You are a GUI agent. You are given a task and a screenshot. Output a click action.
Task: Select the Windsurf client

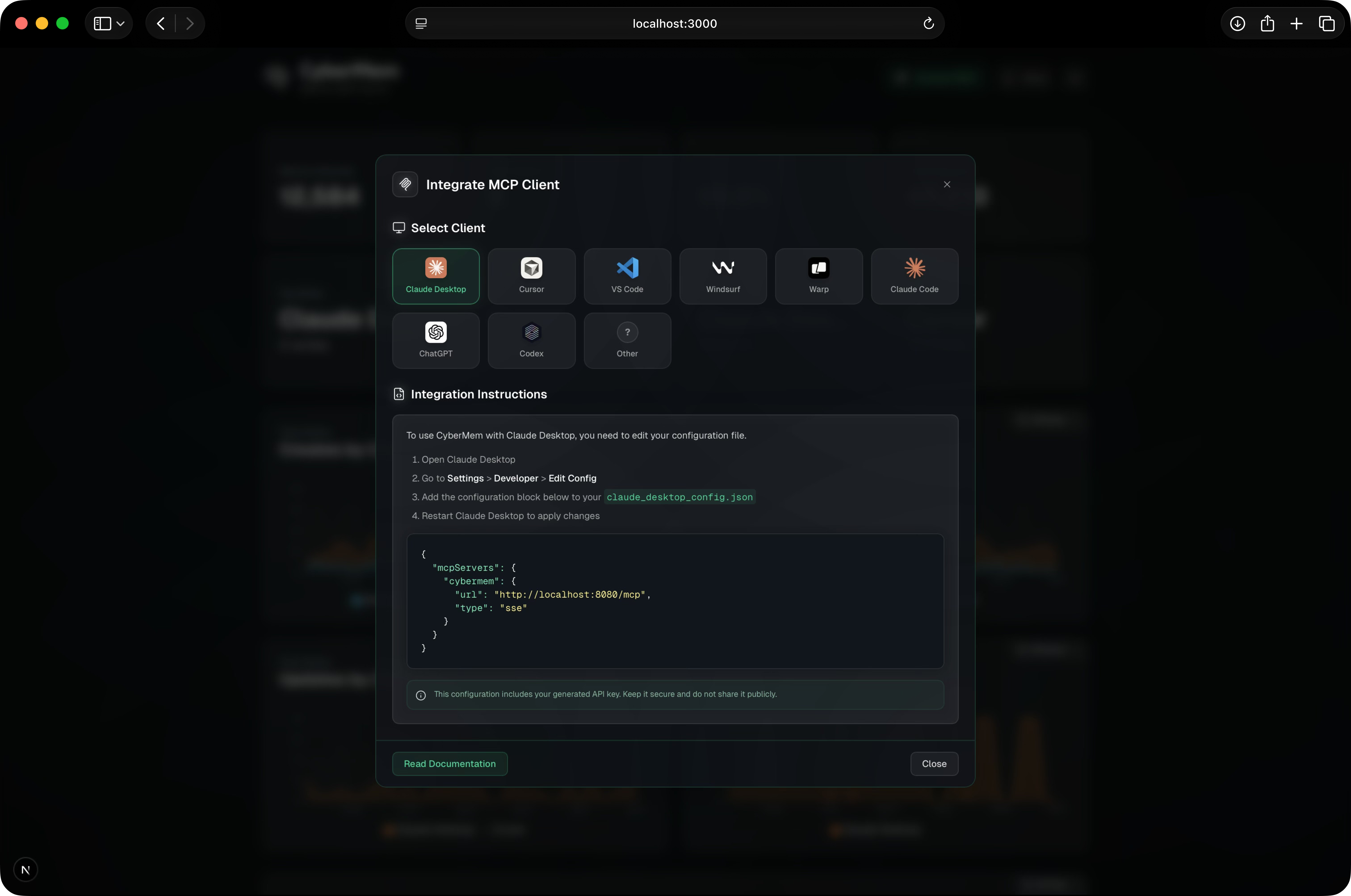coord(723,276)
